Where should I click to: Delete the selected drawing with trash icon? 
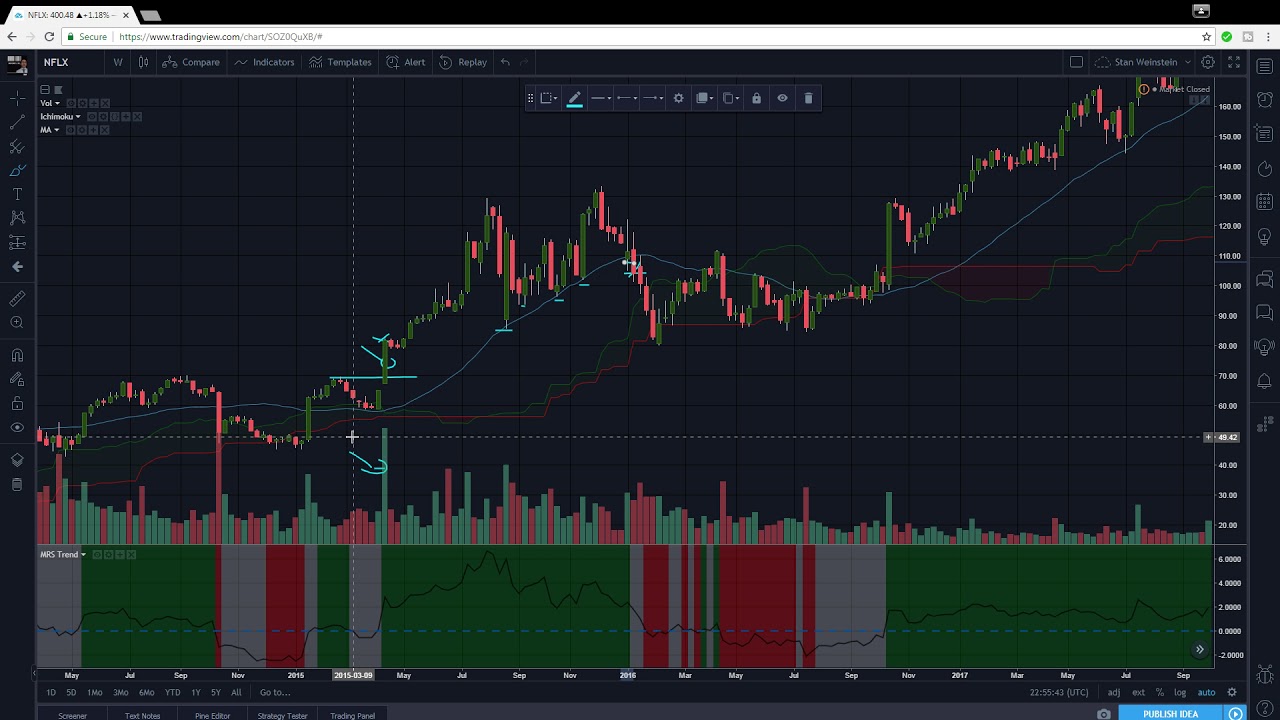[808, 98]
